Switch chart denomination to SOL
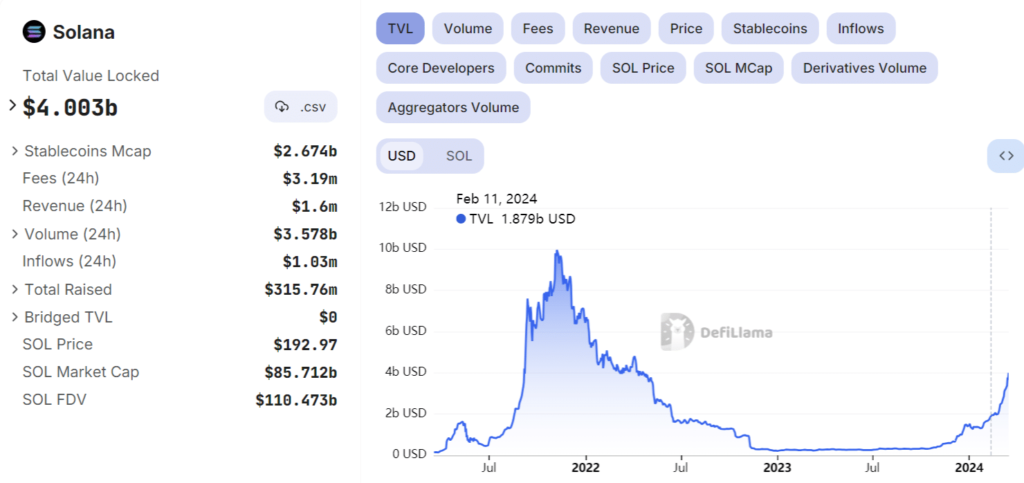The height and width of the screenshot is (483, 1024). (x=458, y=156)
